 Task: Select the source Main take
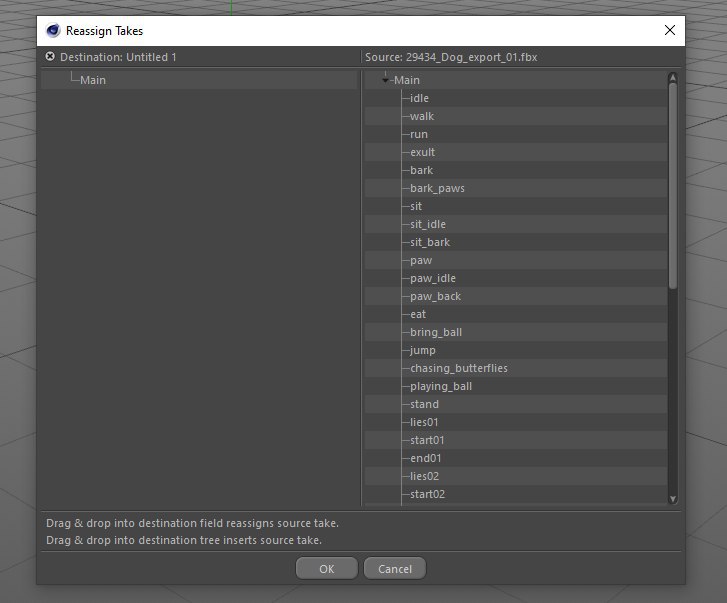(407, 80)
